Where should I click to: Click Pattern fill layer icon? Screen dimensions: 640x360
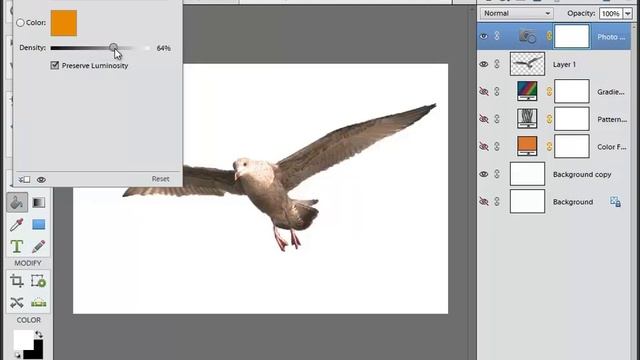click(527, 119)
